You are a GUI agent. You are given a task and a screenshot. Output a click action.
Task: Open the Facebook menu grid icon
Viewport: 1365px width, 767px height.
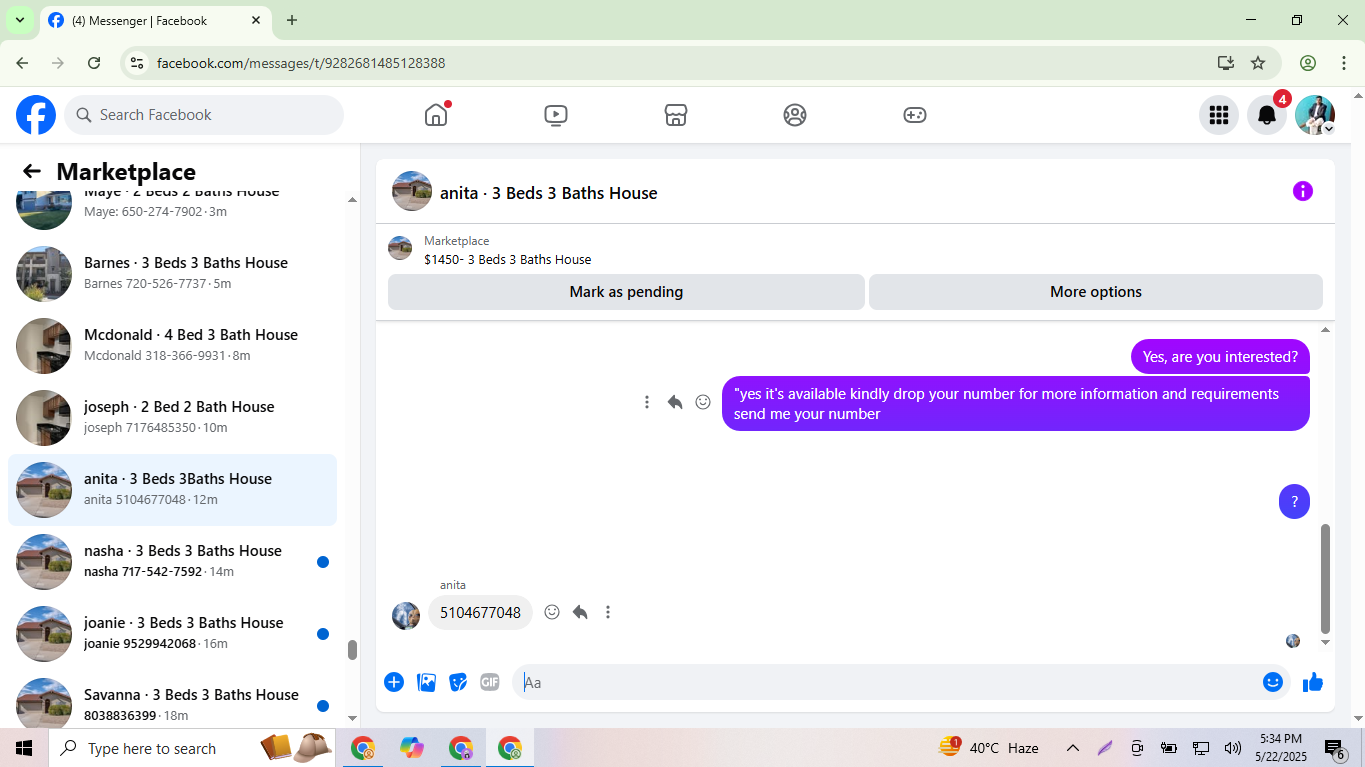pos(1218,115)
